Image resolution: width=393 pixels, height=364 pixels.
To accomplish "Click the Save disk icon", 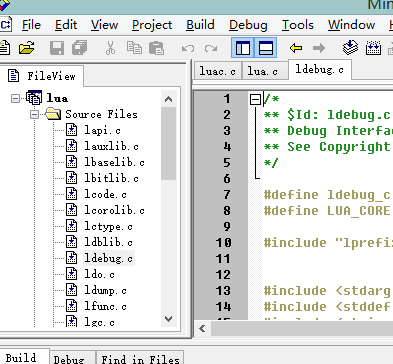I will [57, 48].
